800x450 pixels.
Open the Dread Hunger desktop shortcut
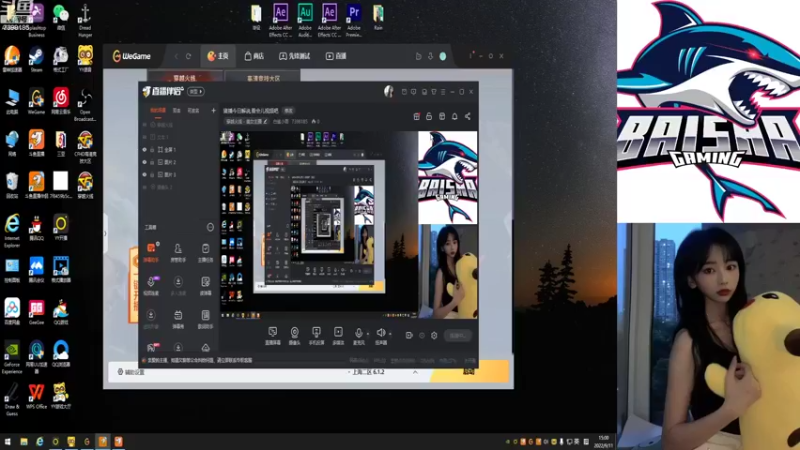tap(85, 20)
